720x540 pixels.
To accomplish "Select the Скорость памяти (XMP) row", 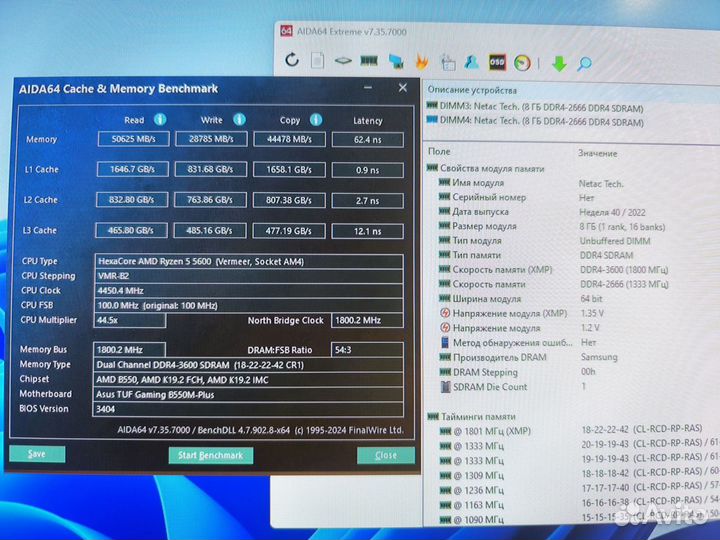I will pos(554,270).
